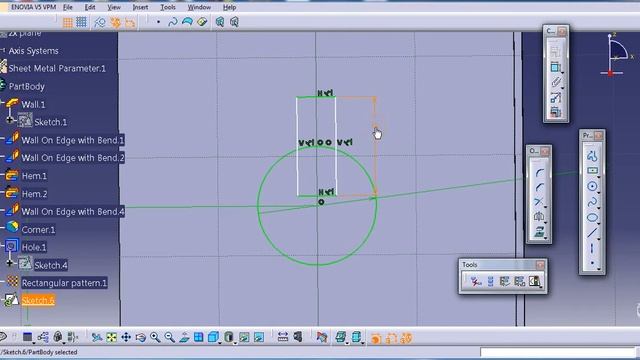Click the Zoom In magnifier icon

tap(155, 337)
